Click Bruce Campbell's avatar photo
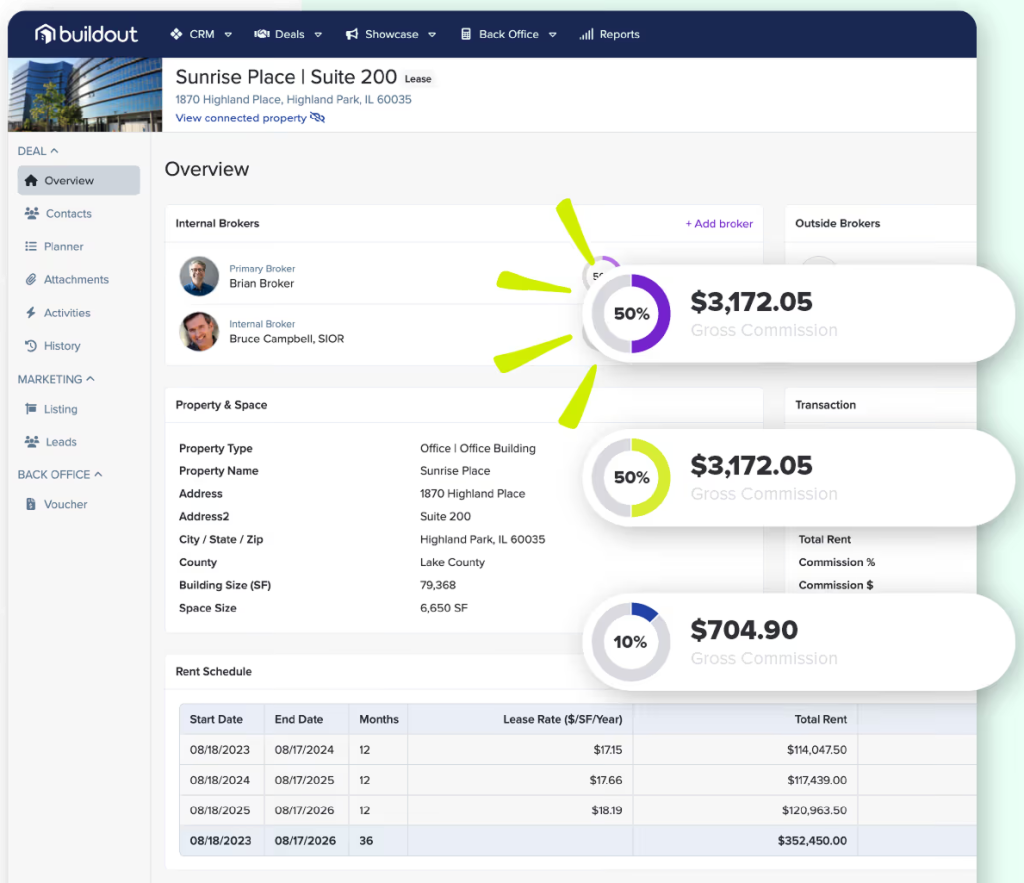1024x883 pixels. 199,332
